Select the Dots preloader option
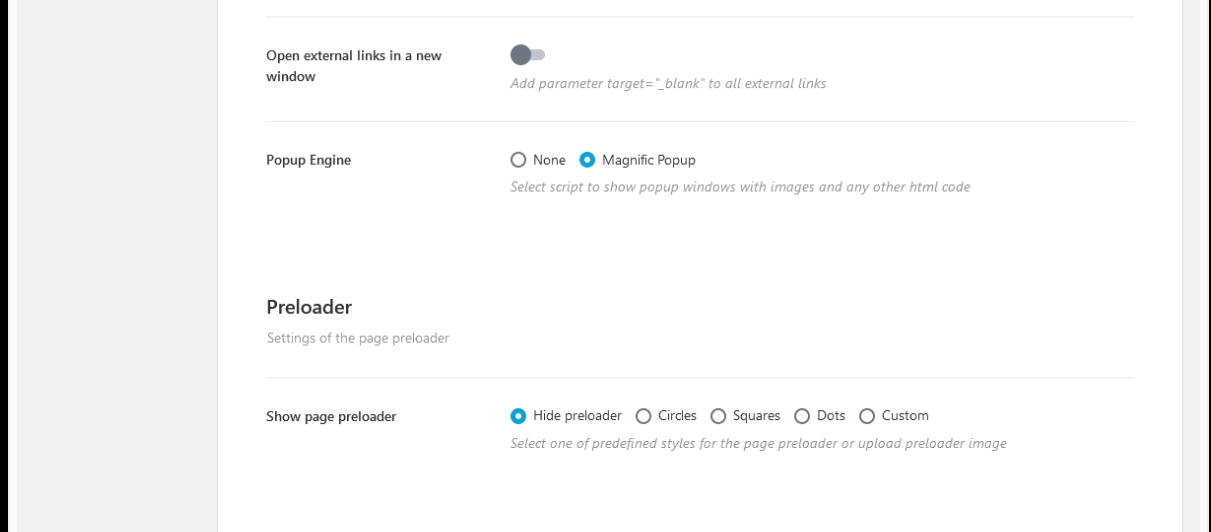This screenshot has width=1211, height=532. pos(802,416)
